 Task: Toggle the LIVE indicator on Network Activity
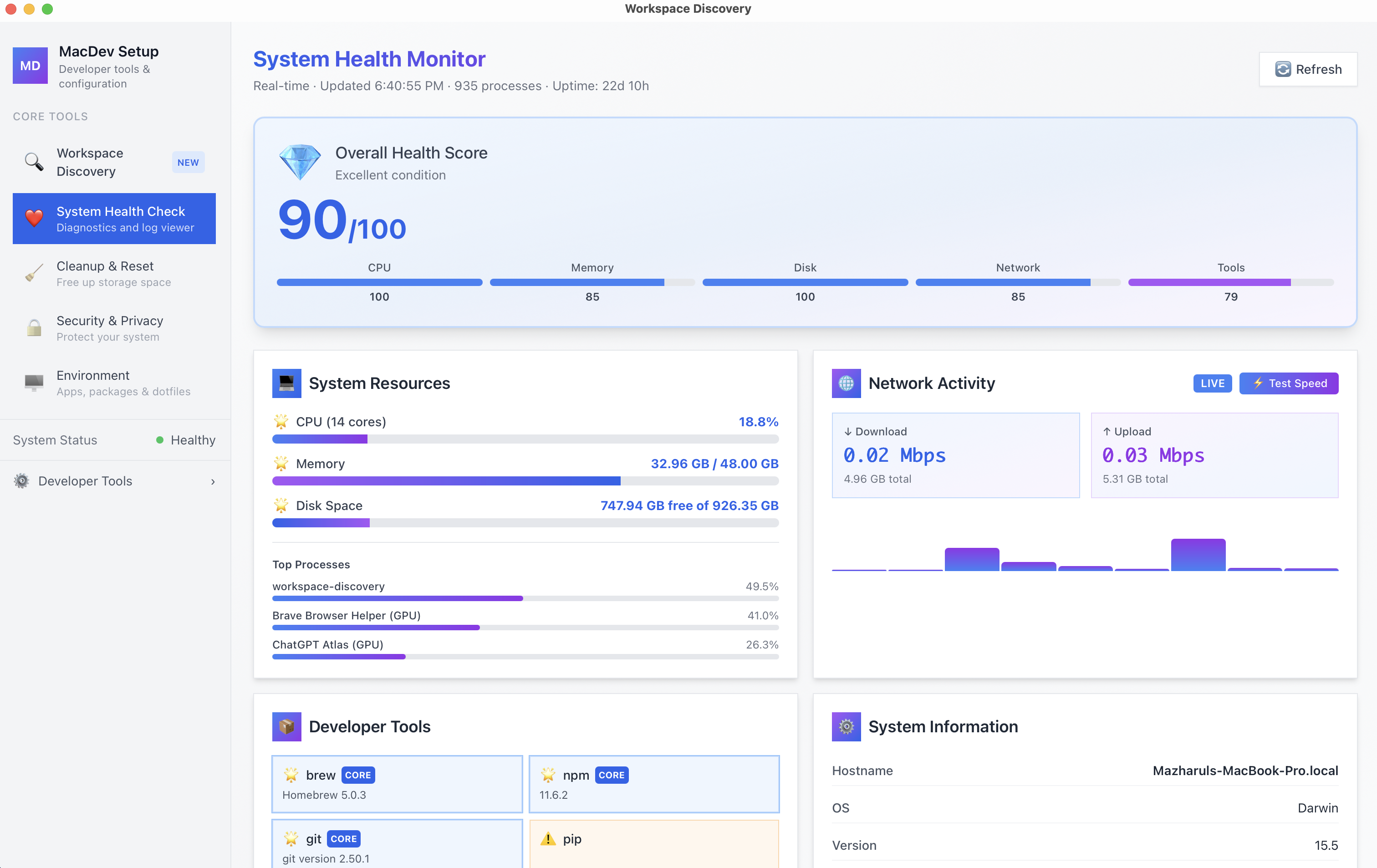pyautogui.click(x=1212, y=383)
